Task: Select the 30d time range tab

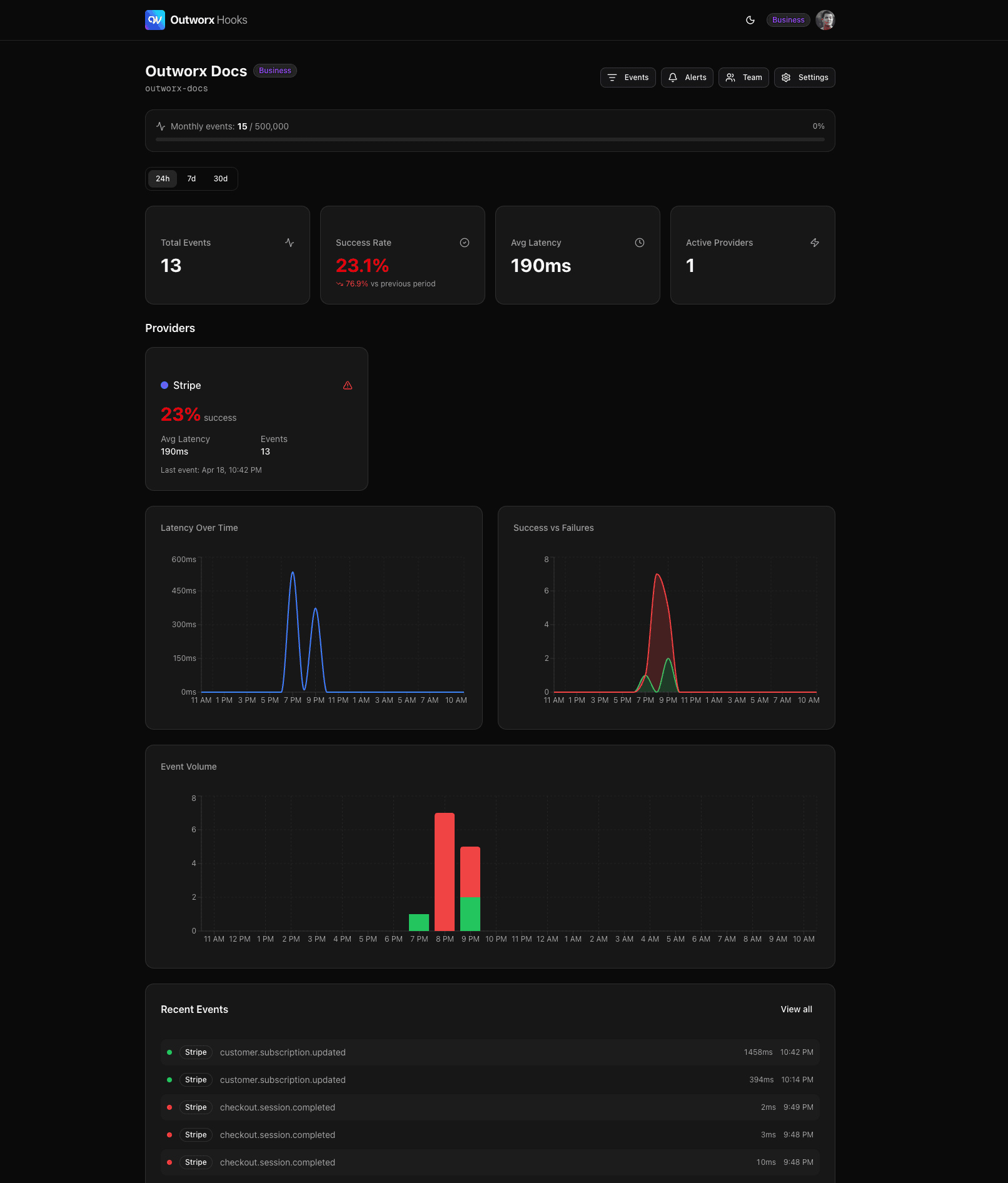Action: [221, 179]
